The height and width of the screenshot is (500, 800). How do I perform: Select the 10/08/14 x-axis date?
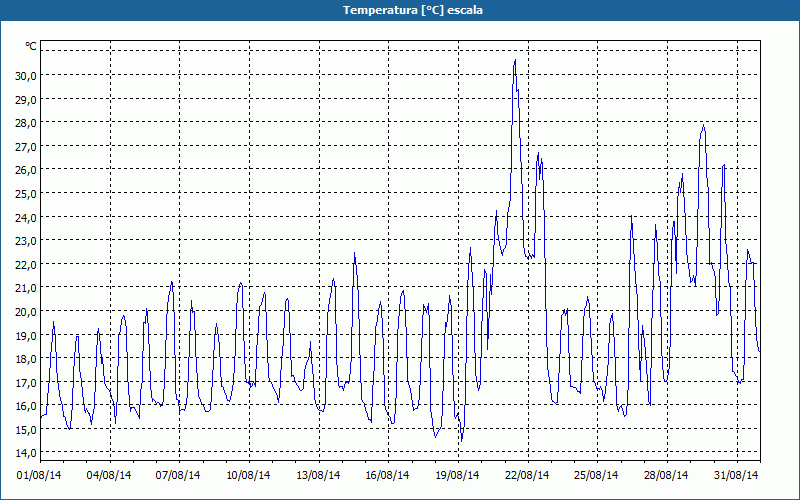point(249,474)
